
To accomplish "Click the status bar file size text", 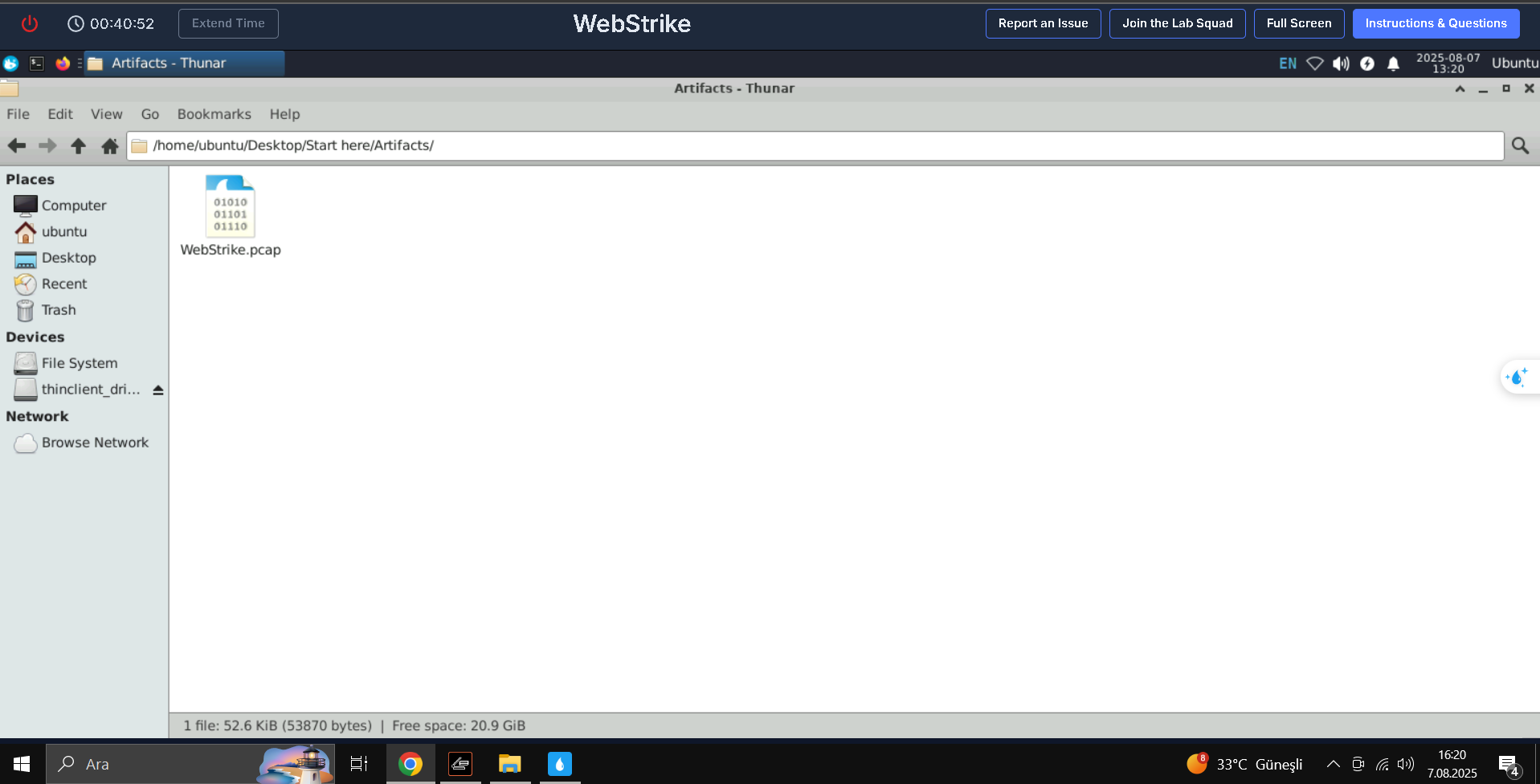I will 278,725.
